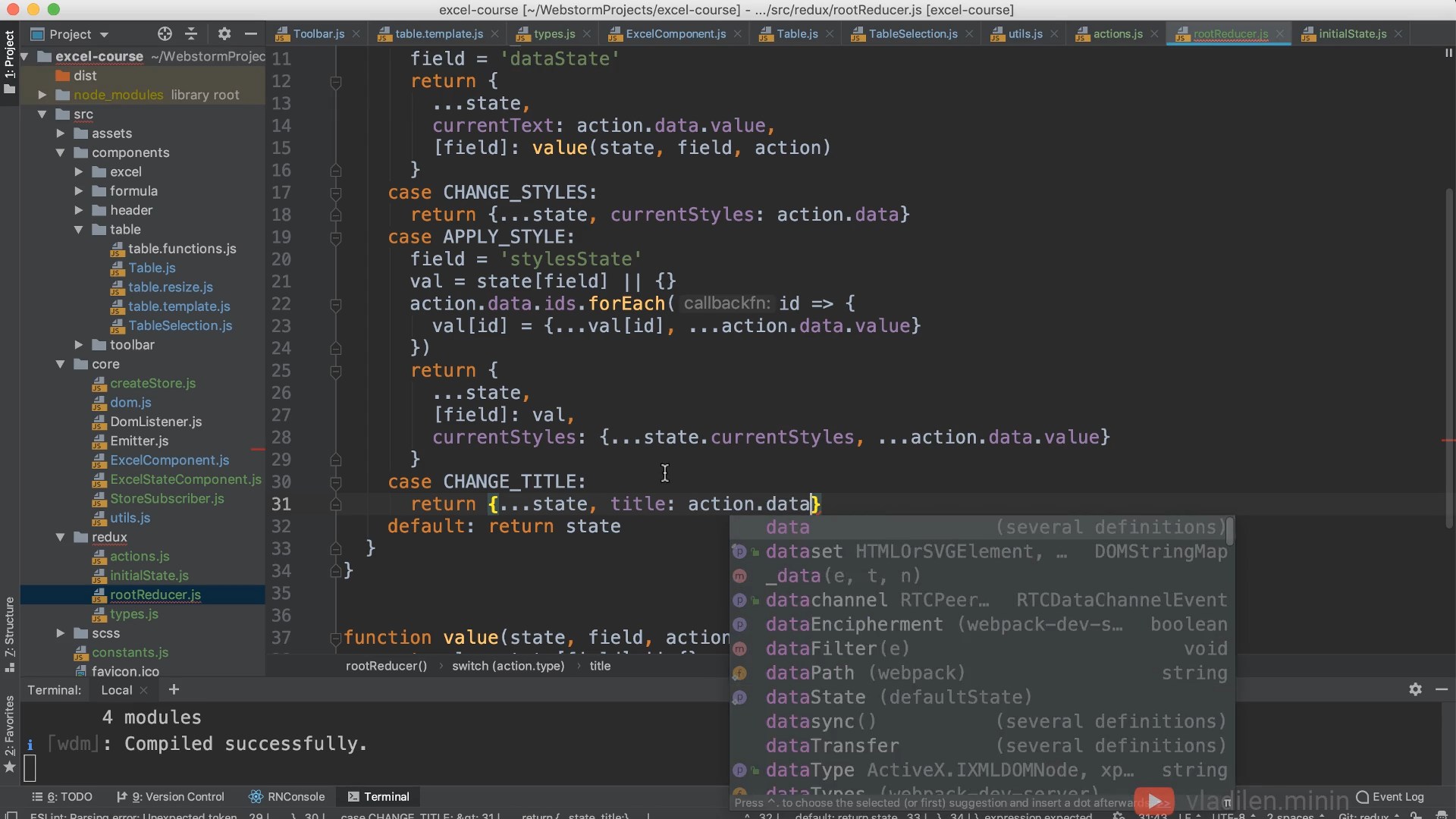Click rootReducer() breadcrumb
Image resolution: width=1456 pixels, height=819 pixels.
point(387,666)
